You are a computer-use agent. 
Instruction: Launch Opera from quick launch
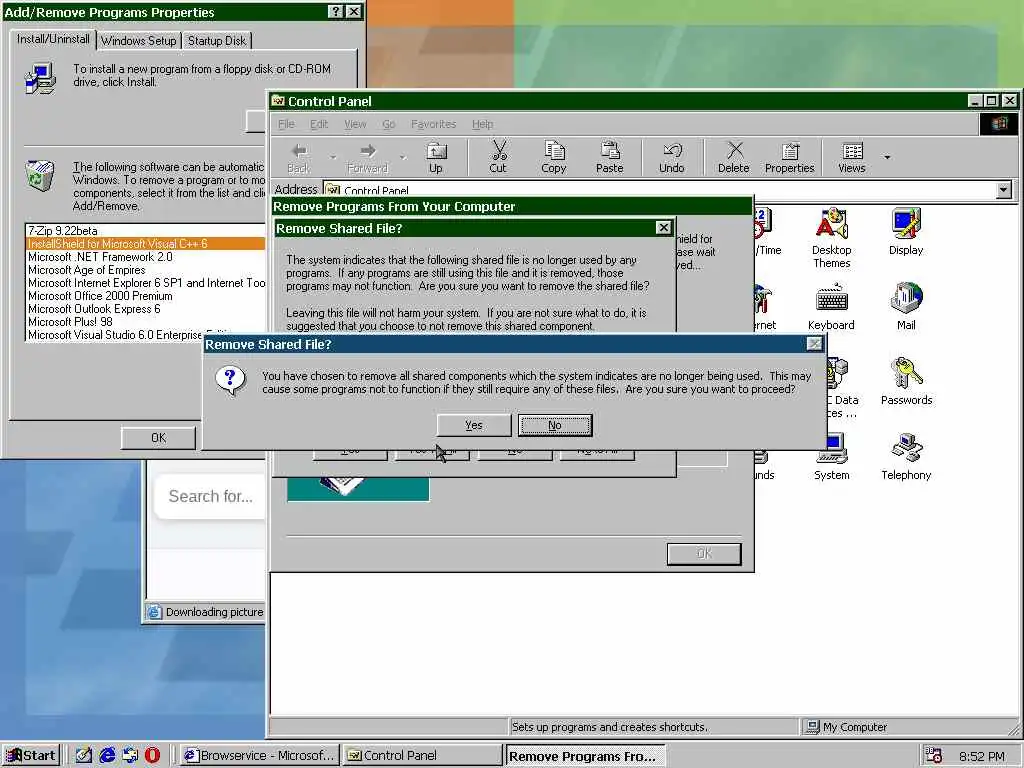pyautogui.click(x=152, y=756)
